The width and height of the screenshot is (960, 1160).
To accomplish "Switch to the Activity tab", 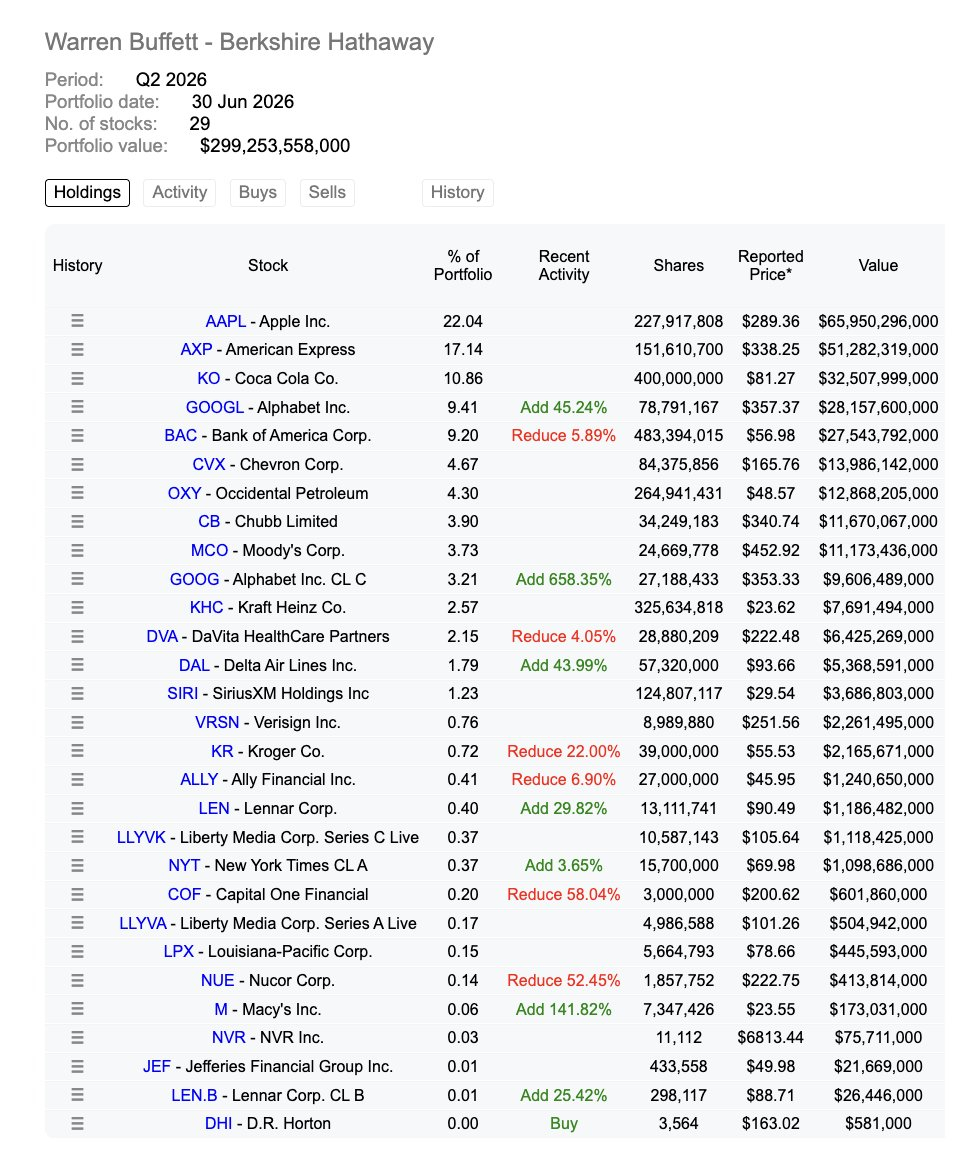I will click(x=180, y=192).
